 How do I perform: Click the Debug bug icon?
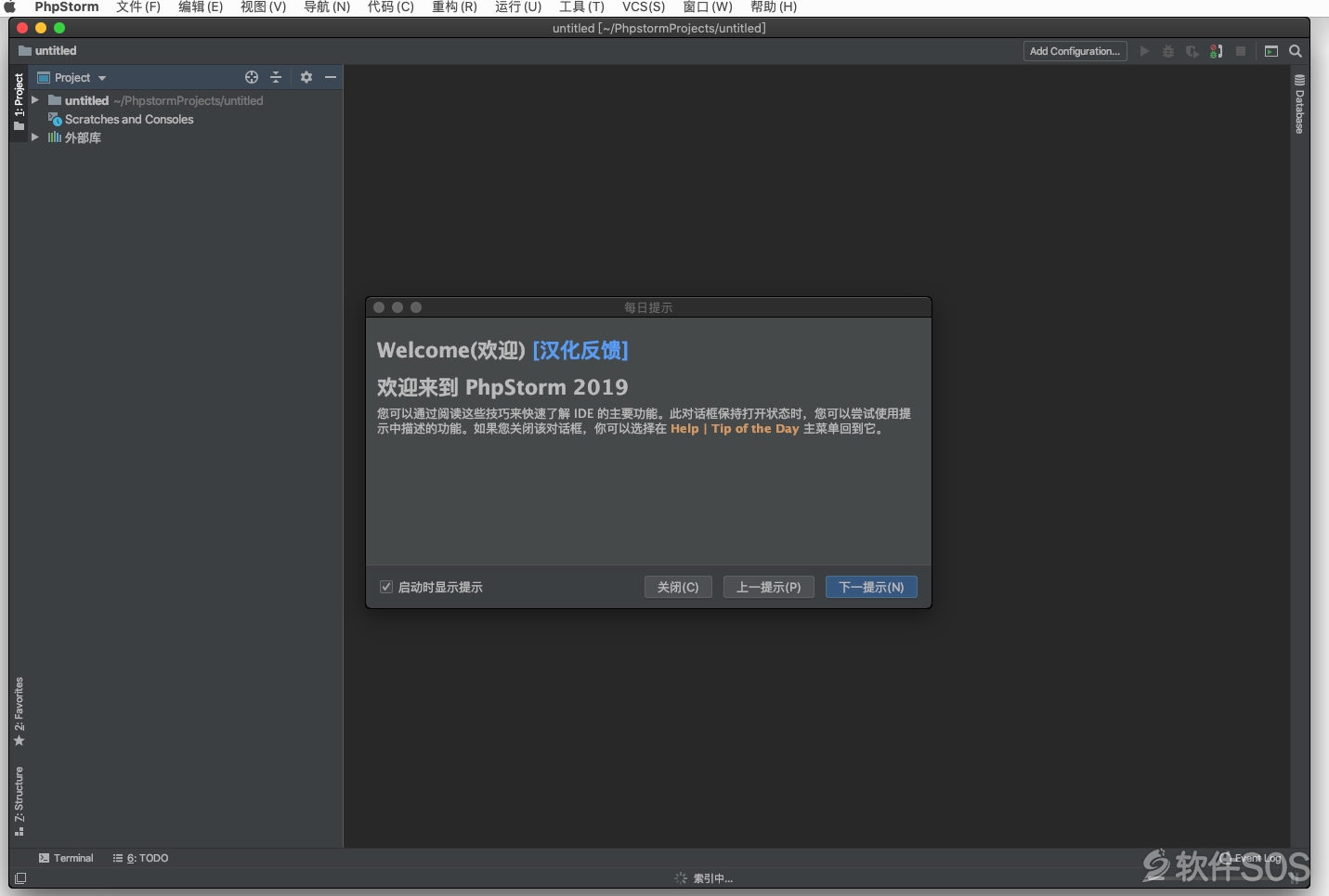click(x=1168, y=51)
